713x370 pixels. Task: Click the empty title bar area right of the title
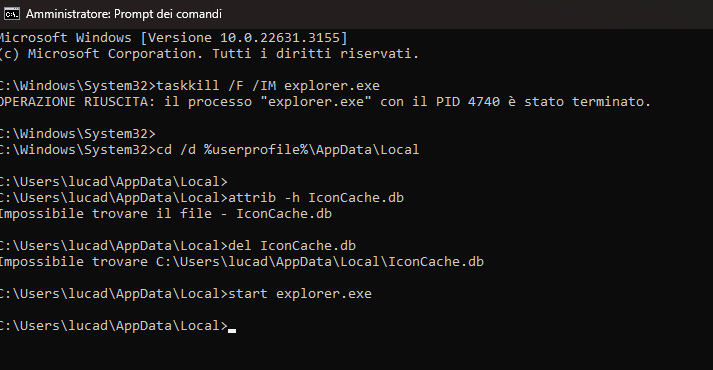point(467,14)
